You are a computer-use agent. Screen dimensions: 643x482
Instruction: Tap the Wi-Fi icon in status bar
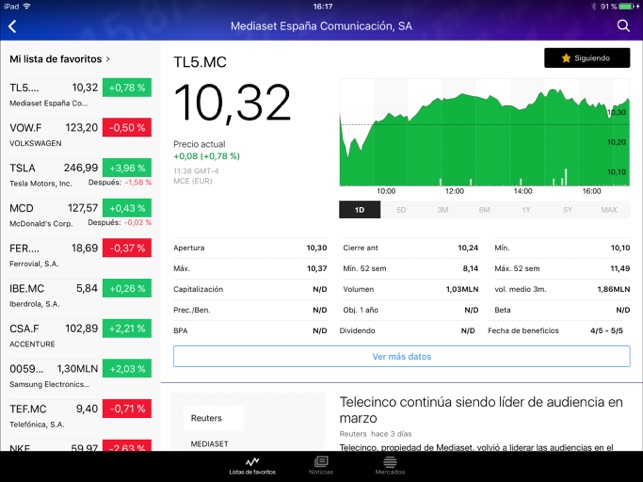(x=27, y=6)
